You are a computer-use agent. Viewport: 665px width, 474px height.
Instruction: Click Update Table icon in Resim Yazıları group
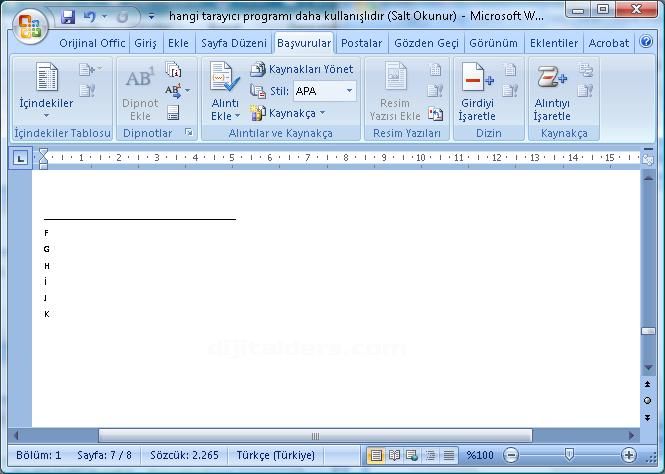tap(435, 91)
